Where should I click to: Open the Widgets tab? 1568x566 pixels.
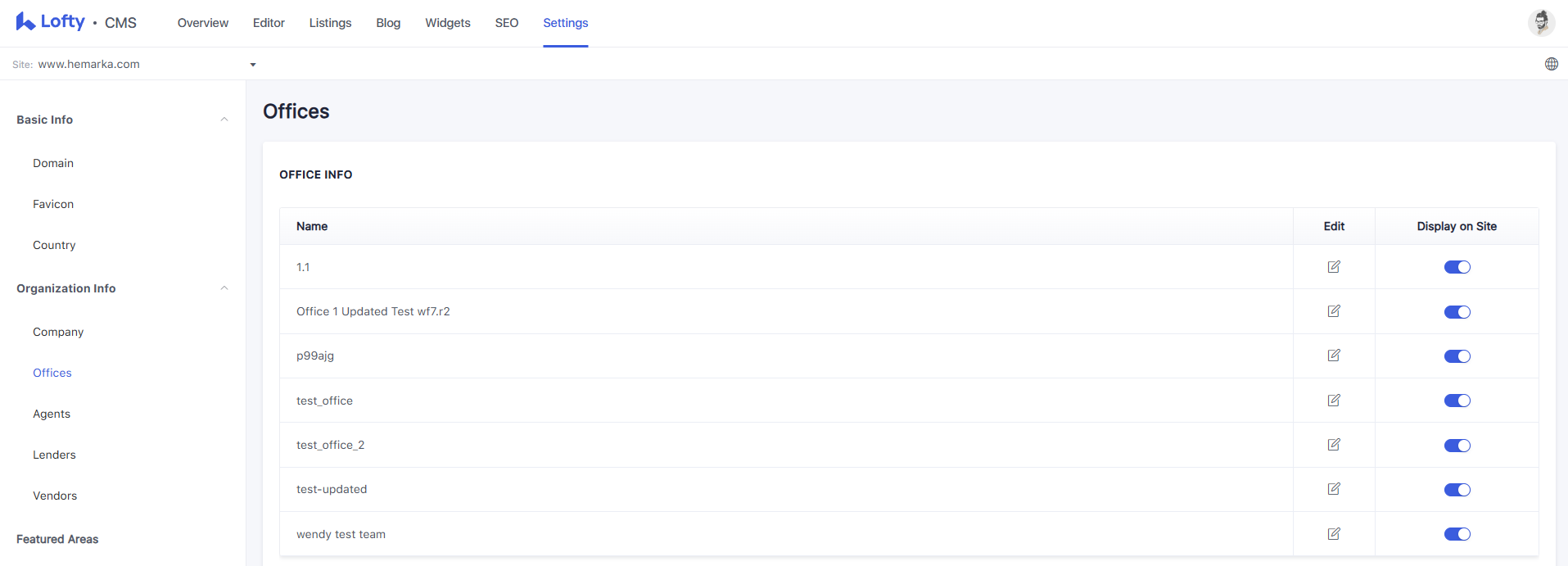click(x=448, y=23)
